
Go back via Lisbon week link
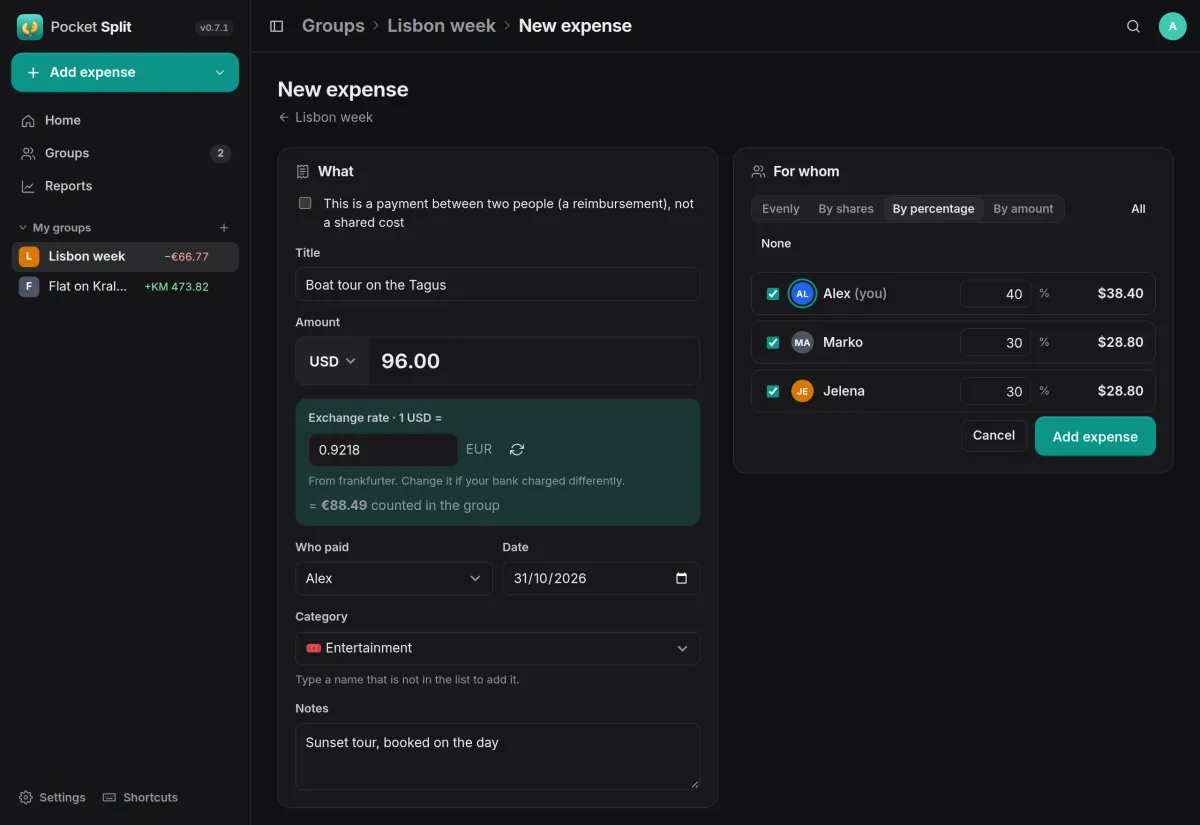(326, 117)
